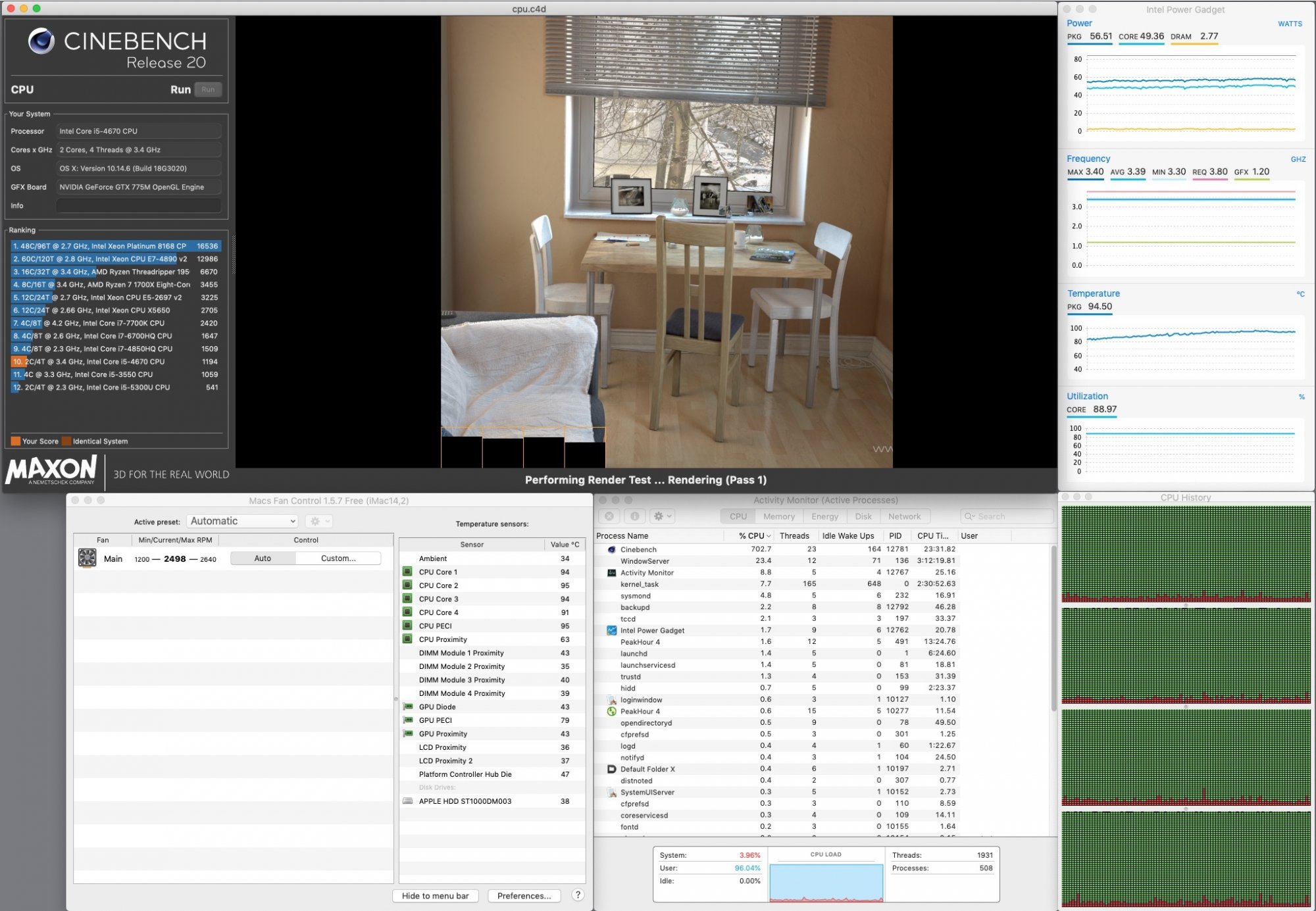
Task: Open the Network tab in Activity Monitor
Action: pyautogui.click(x=905, y=516)
